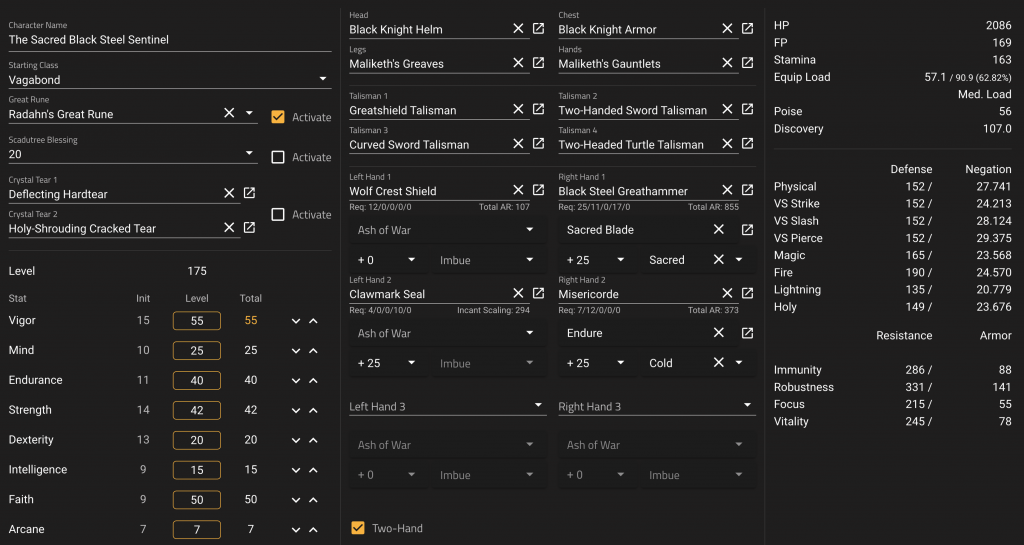Uncheck the Two-Hand checkbox
Screen dimensions: 1024x545
[x=358, y=528]
